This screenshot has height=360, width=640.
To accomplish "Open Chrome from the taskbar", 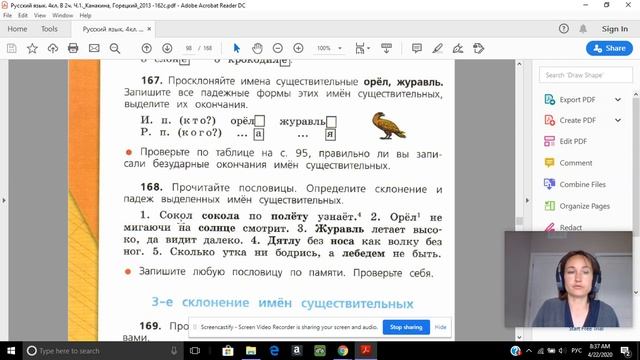I will pyautogui.click(x=342, y=351).
